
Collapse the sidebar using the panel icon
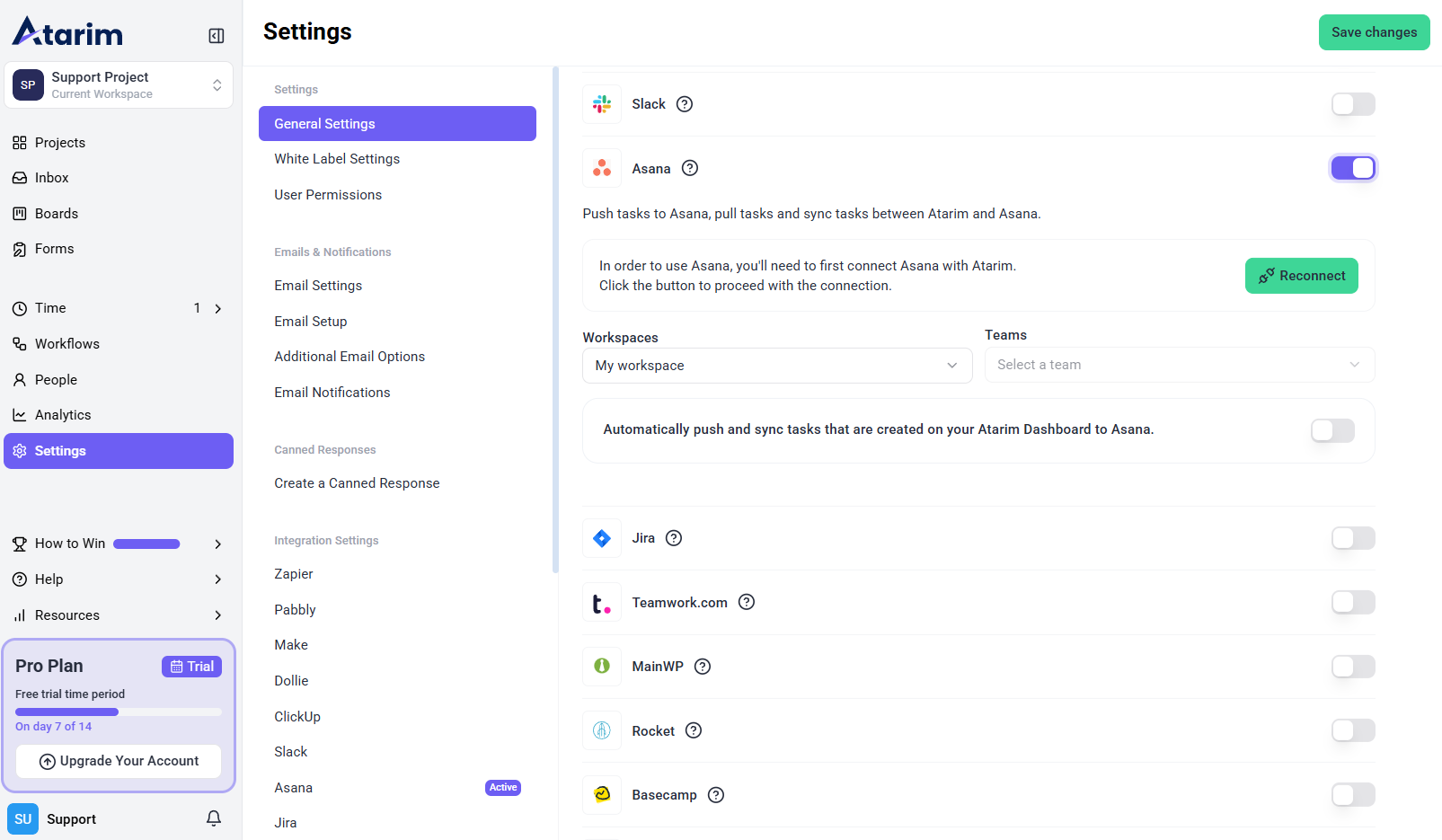point(217,36)
